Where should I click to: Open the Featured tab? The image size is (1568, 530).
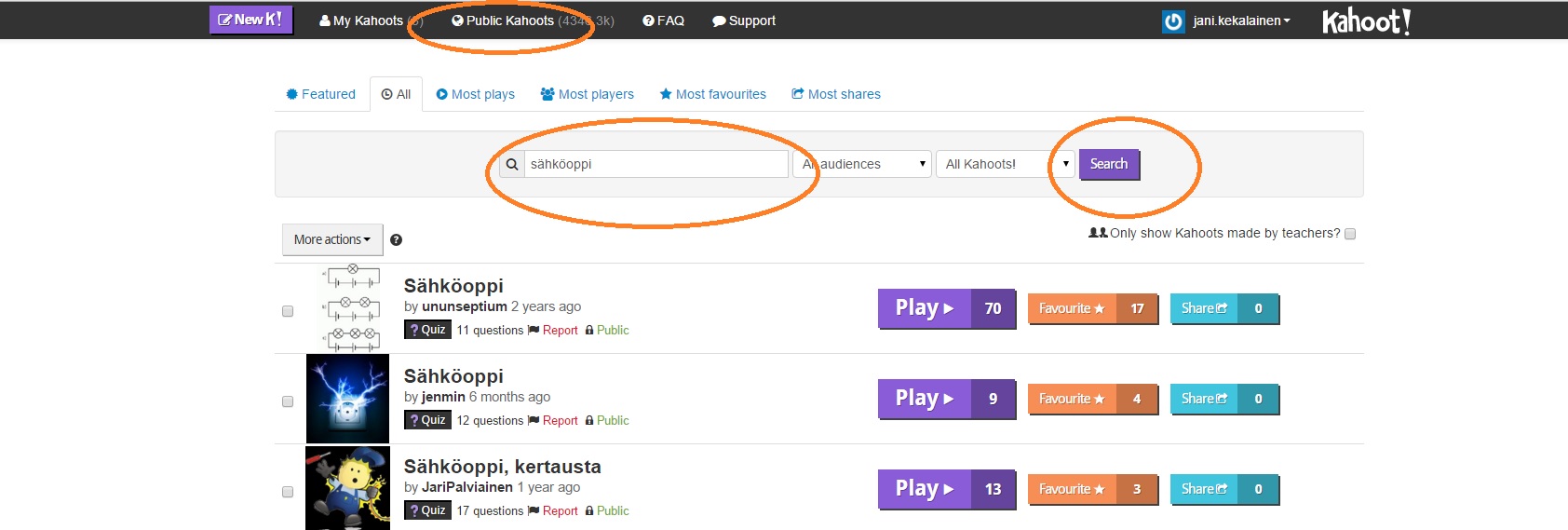tap(320, 94)
